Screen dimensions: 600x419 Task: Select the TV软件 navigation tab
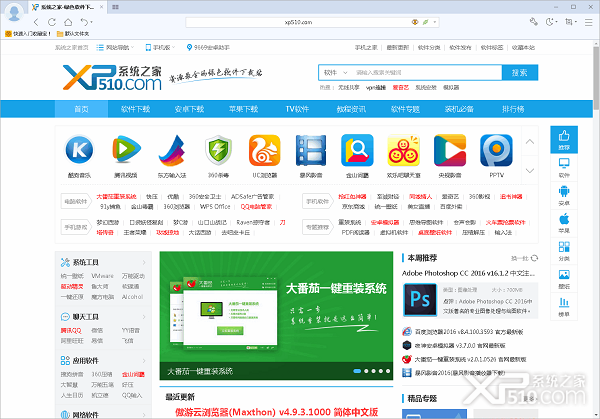pos(297,109)
